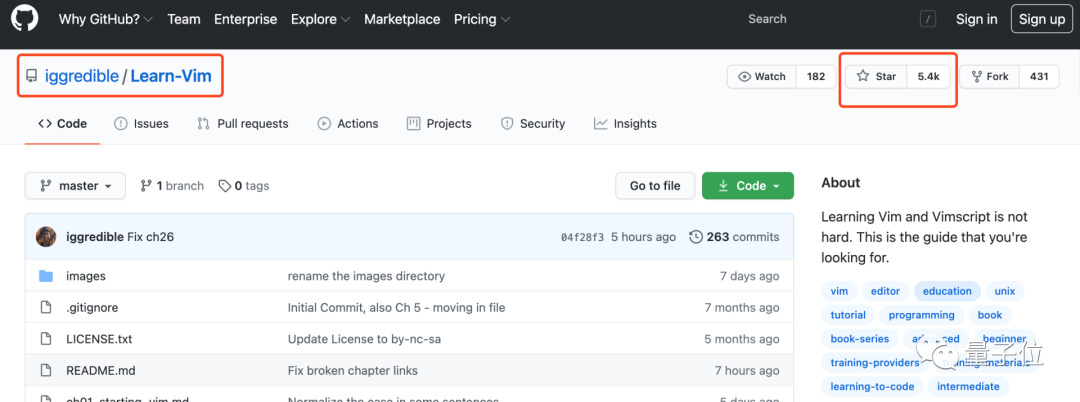The height and width of the screenshot is (402, 1080).
Task: Click the Go to file button
Action: [x=655, y=186]
